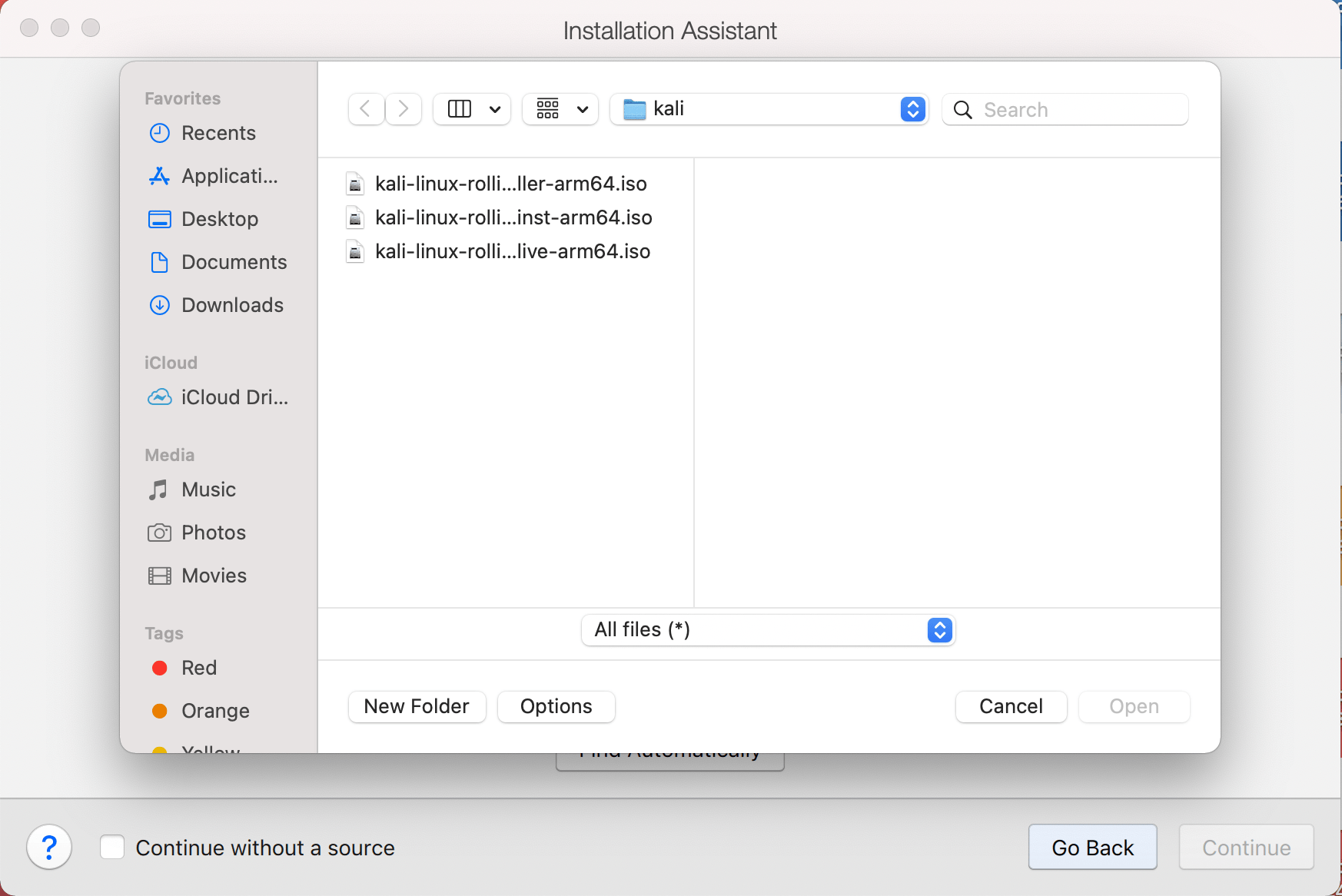Open the kali folder path popup
Screen dimensions: 1342x896
coord(769,109)
